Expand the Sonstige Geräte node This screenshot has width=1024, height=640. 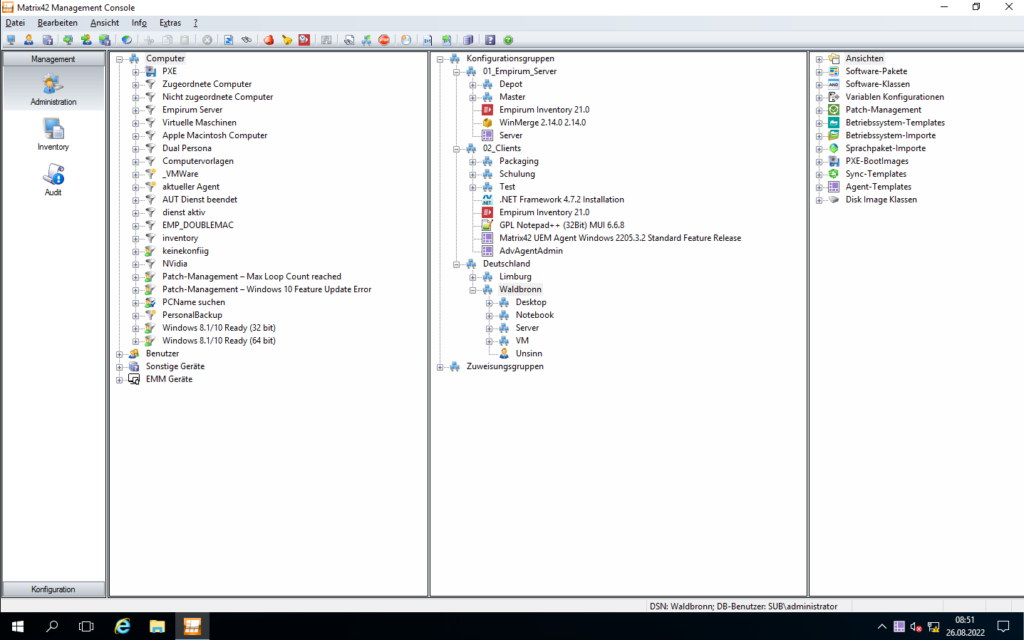click(x=120, y=367)
